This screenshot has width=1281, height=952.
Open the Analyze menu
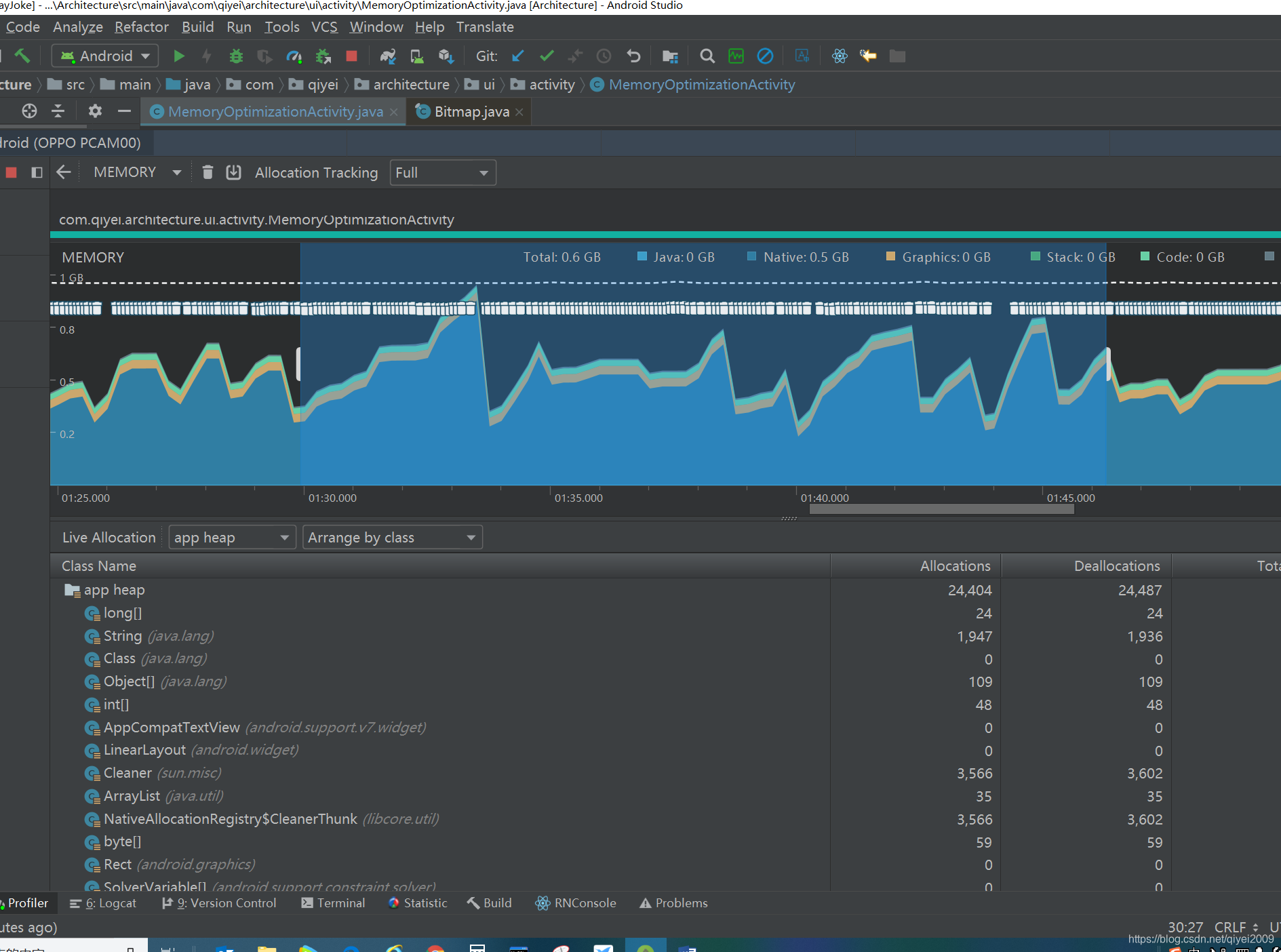(78, 27)
